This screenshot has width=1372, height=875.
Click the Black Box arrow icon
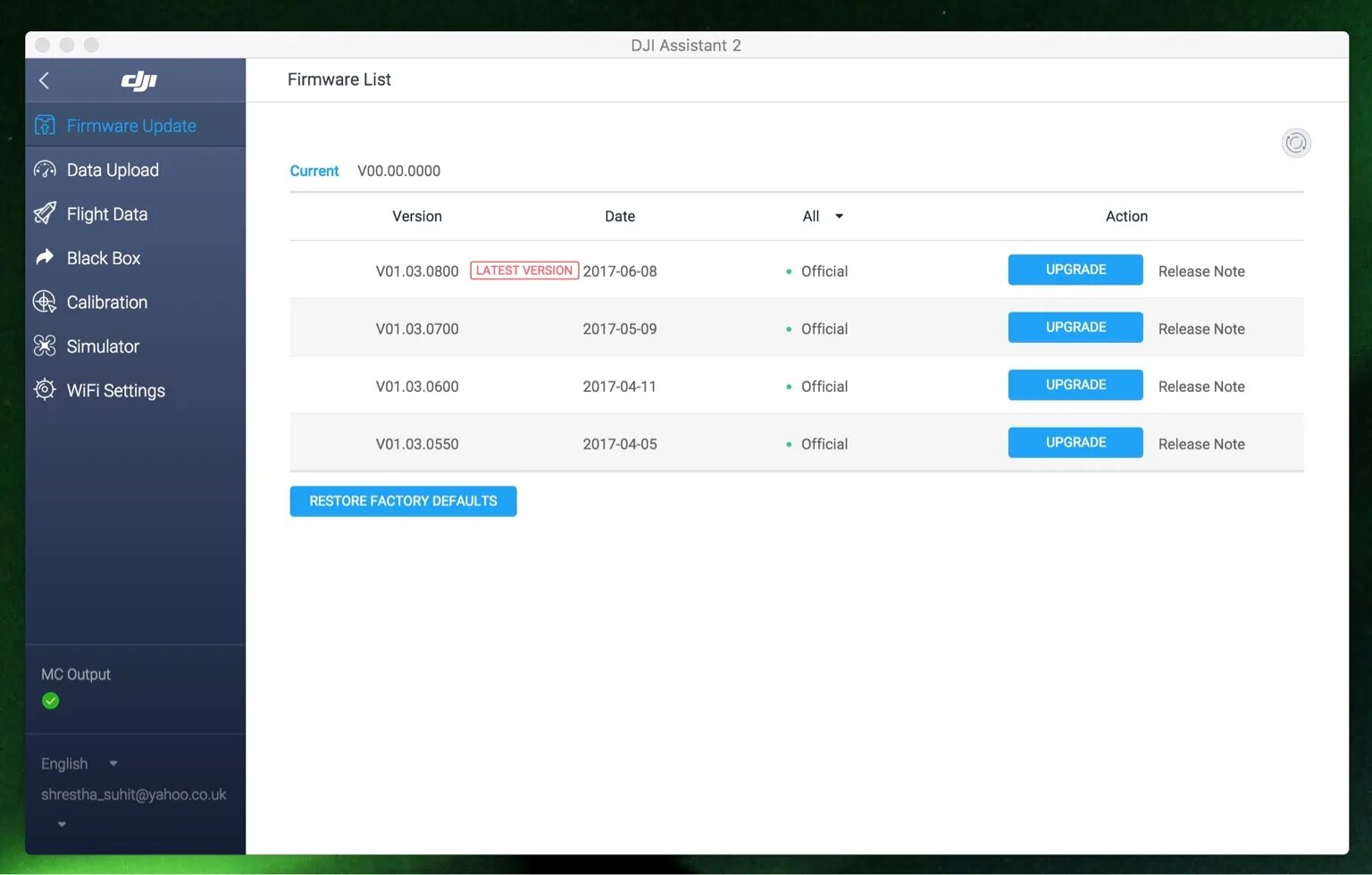coord(45,257)
